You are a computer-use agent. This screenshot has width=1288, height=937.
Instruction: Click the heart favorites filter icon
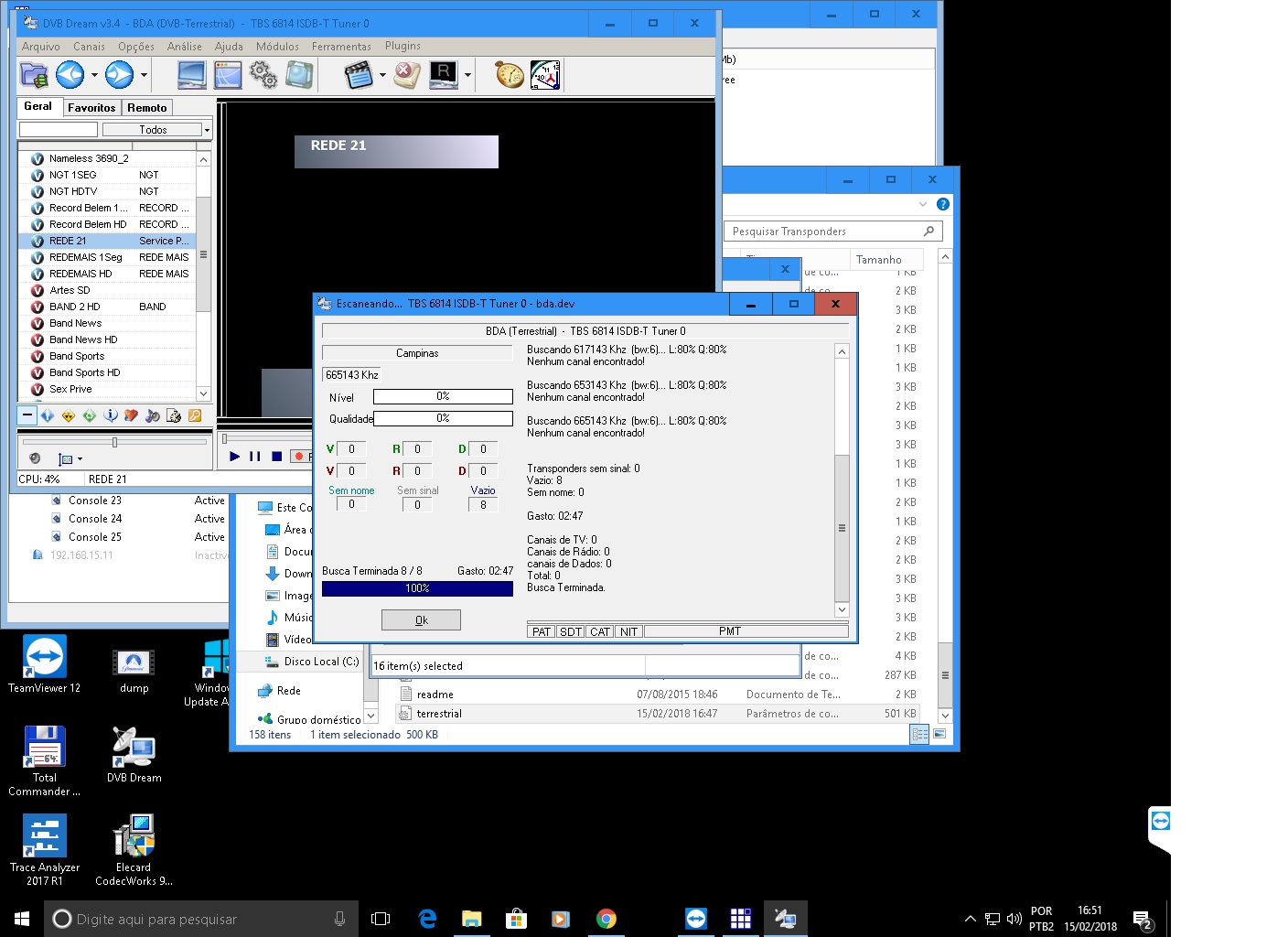[132, 415]
